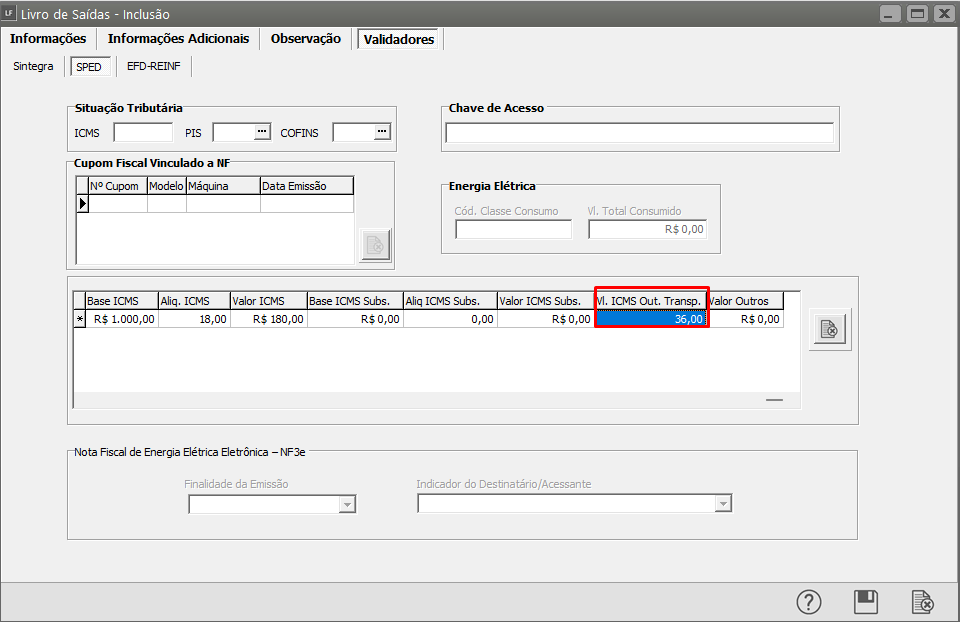The height and width of the screenshot is (622, 960).
Task: Expand the Indicador do Destinatário/Acessante dropdown
Action: pos(723,505)
